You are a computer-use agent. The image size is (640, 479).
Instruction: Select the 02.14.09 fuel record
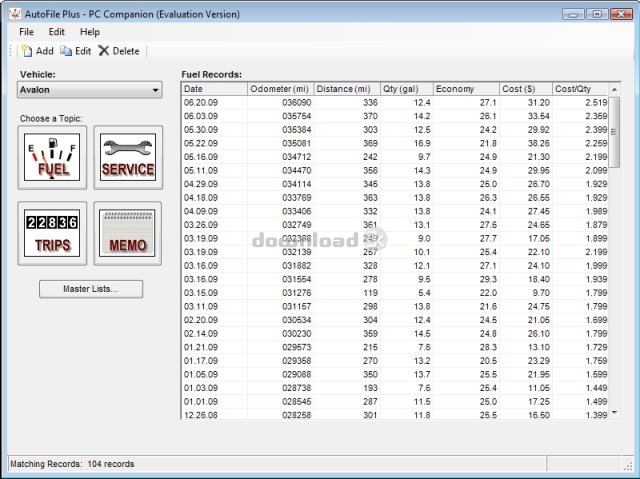(x=395, y=334)
